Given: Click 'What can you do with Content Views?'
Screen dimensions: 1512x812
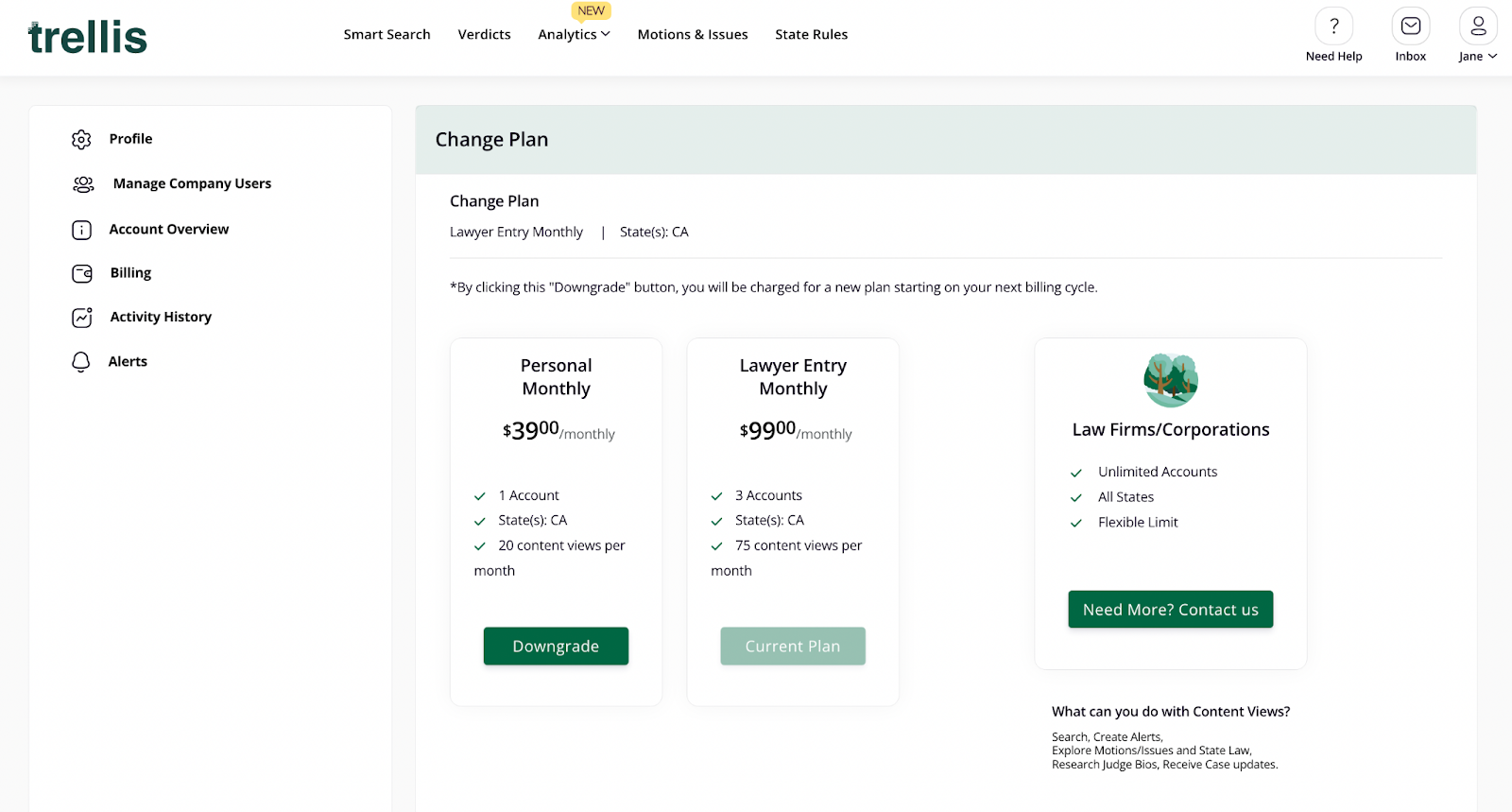Looking at the screenshot, I should pos(1171,712).
